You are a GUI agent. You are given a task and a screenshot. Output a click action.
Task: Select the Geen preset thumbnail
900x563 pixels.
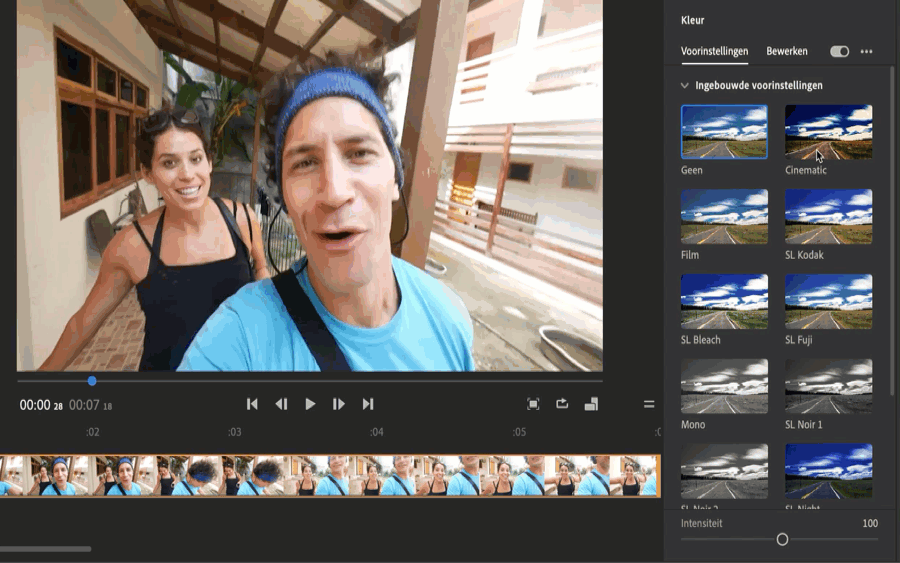pos(724,132)
